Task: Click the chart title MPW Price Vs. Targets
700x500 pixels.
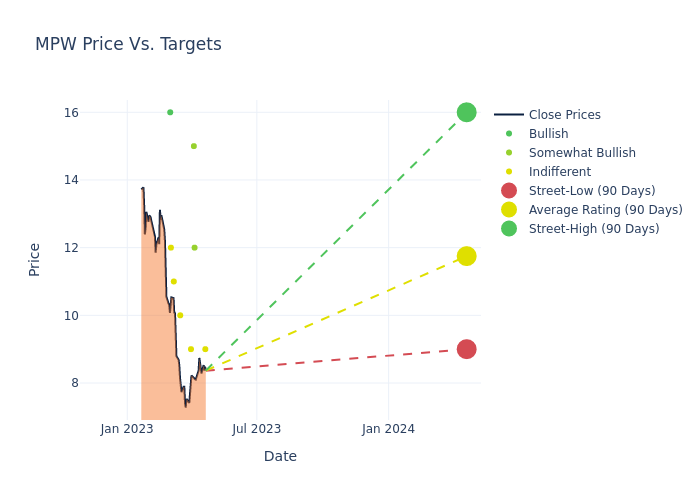Action: pyautogui.click(x=128, y=45)
